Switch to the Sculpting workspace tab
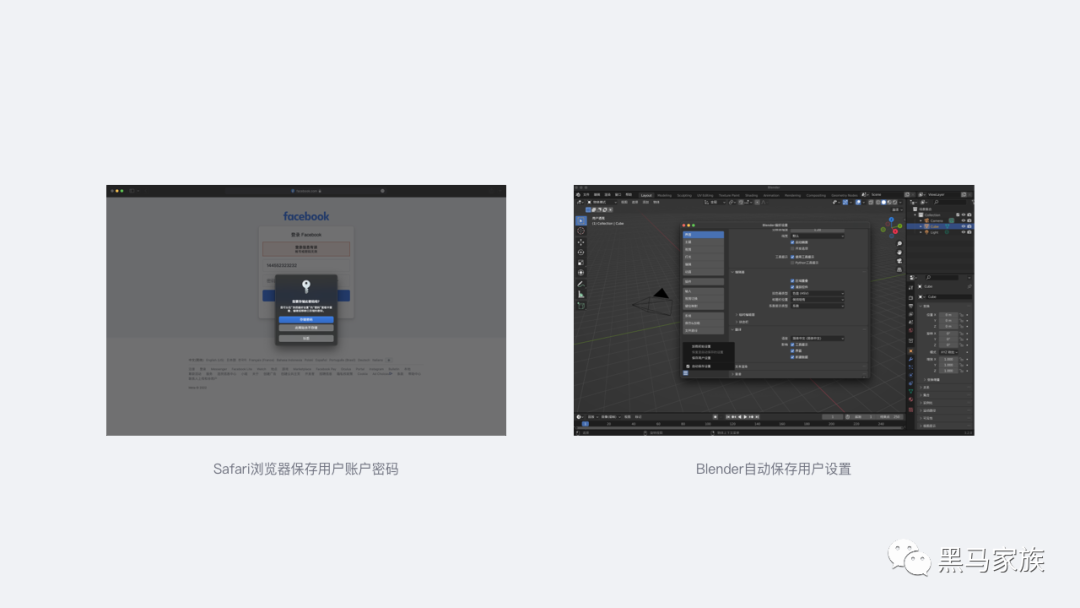Image resolution: width=1080 pixels, height=608 pixels. 684,196
